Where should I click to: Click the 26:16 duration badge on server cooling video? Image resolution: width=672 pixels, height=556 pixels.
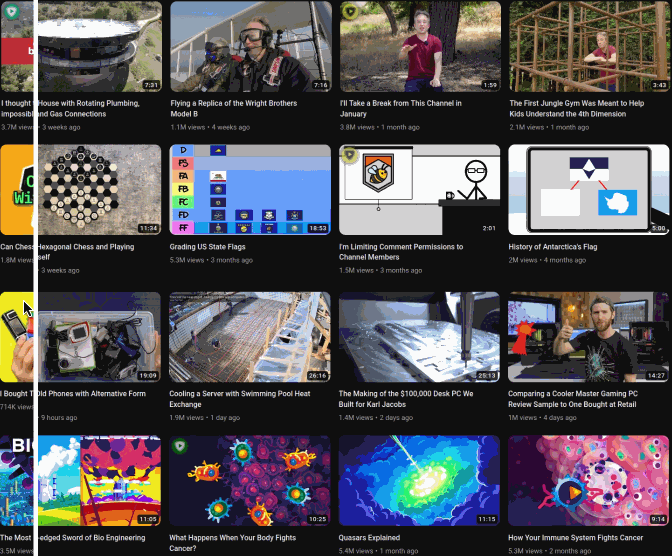click(x=318, y=376)
